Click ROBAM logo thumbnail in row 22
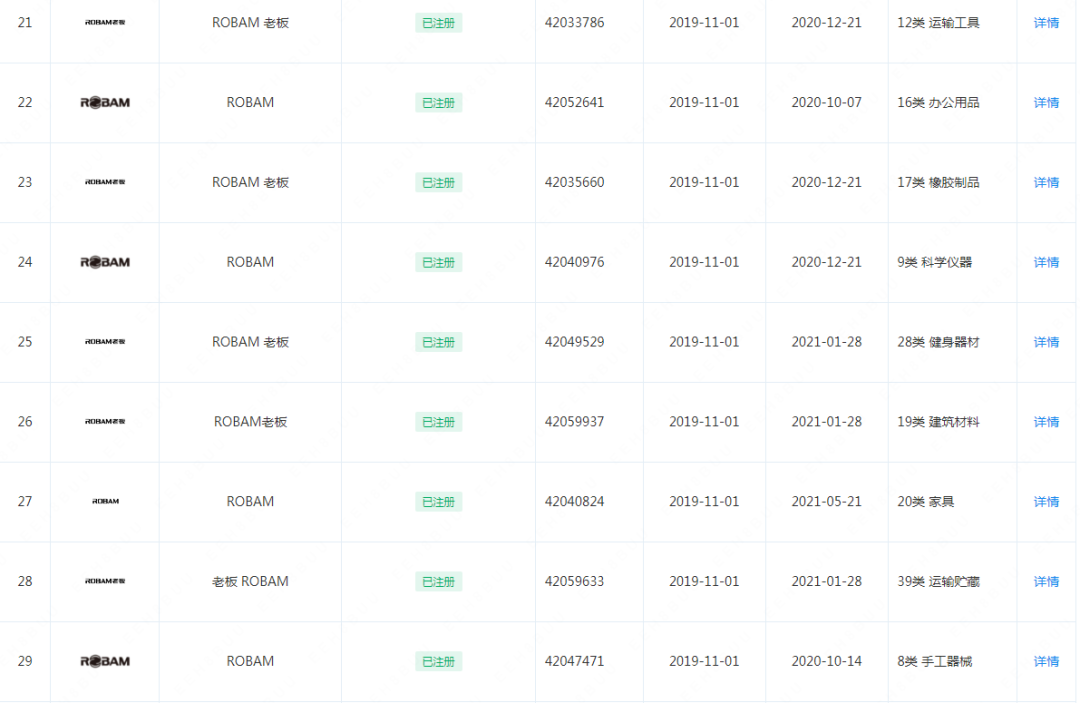 105,103
